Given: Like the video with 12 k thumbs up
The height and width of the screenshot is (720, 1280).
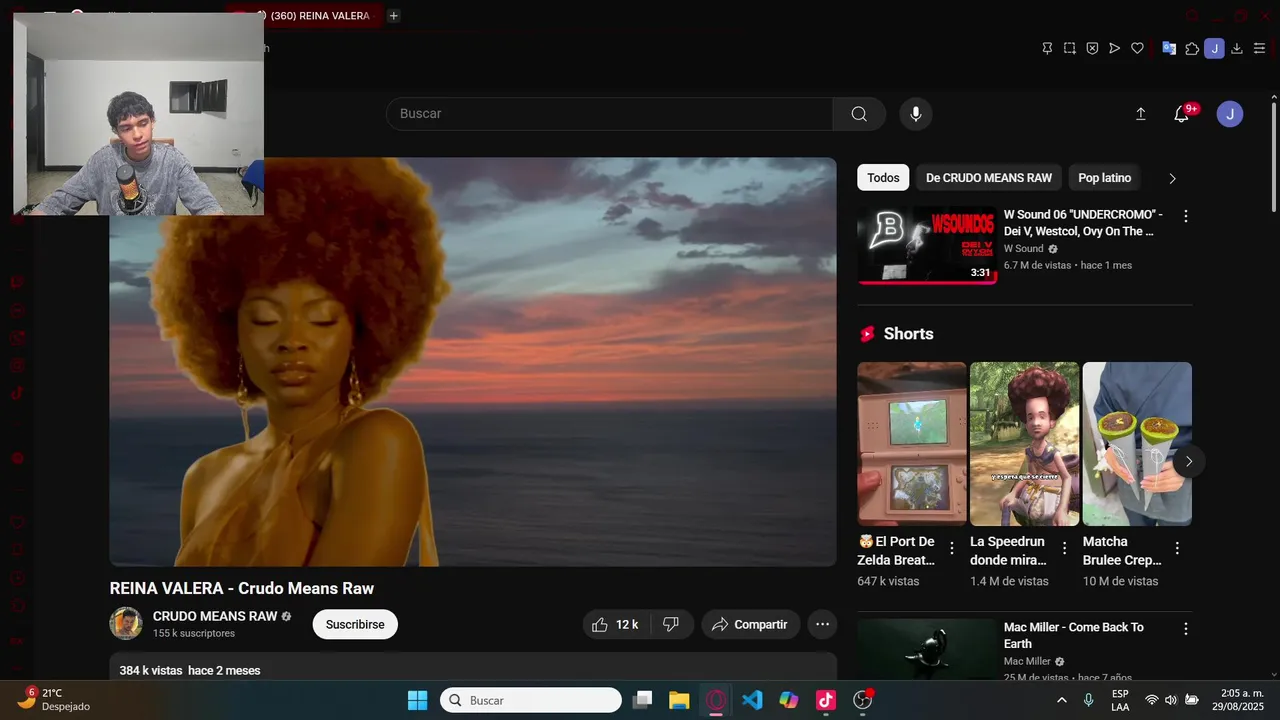Looking at the screenshot, I should click(x=615, y=624).
